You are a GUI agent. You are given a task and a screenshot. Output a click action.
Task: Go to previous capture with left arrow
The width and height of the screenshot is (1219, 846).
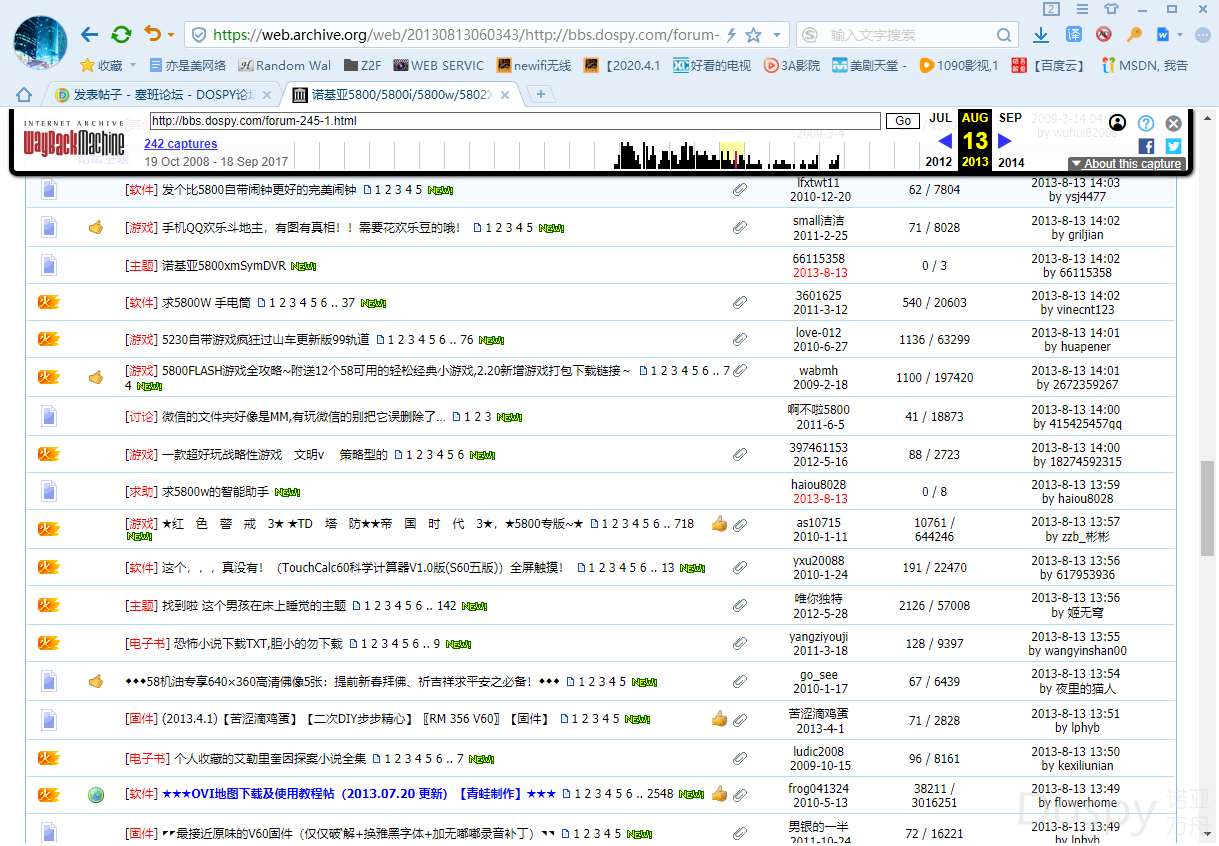coord(945,141)
